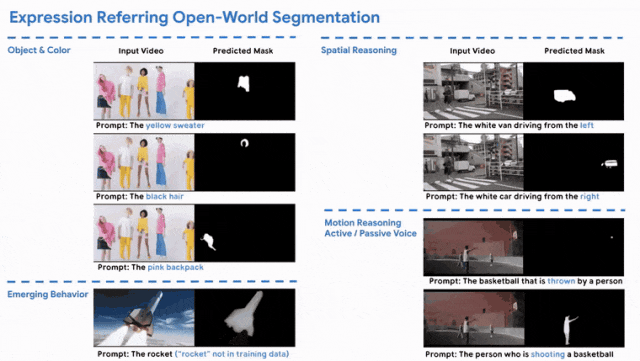This screenshot has height=361, width=640.
Task: Click the shooting person predicted mask
Action: [x=574, y=318]
